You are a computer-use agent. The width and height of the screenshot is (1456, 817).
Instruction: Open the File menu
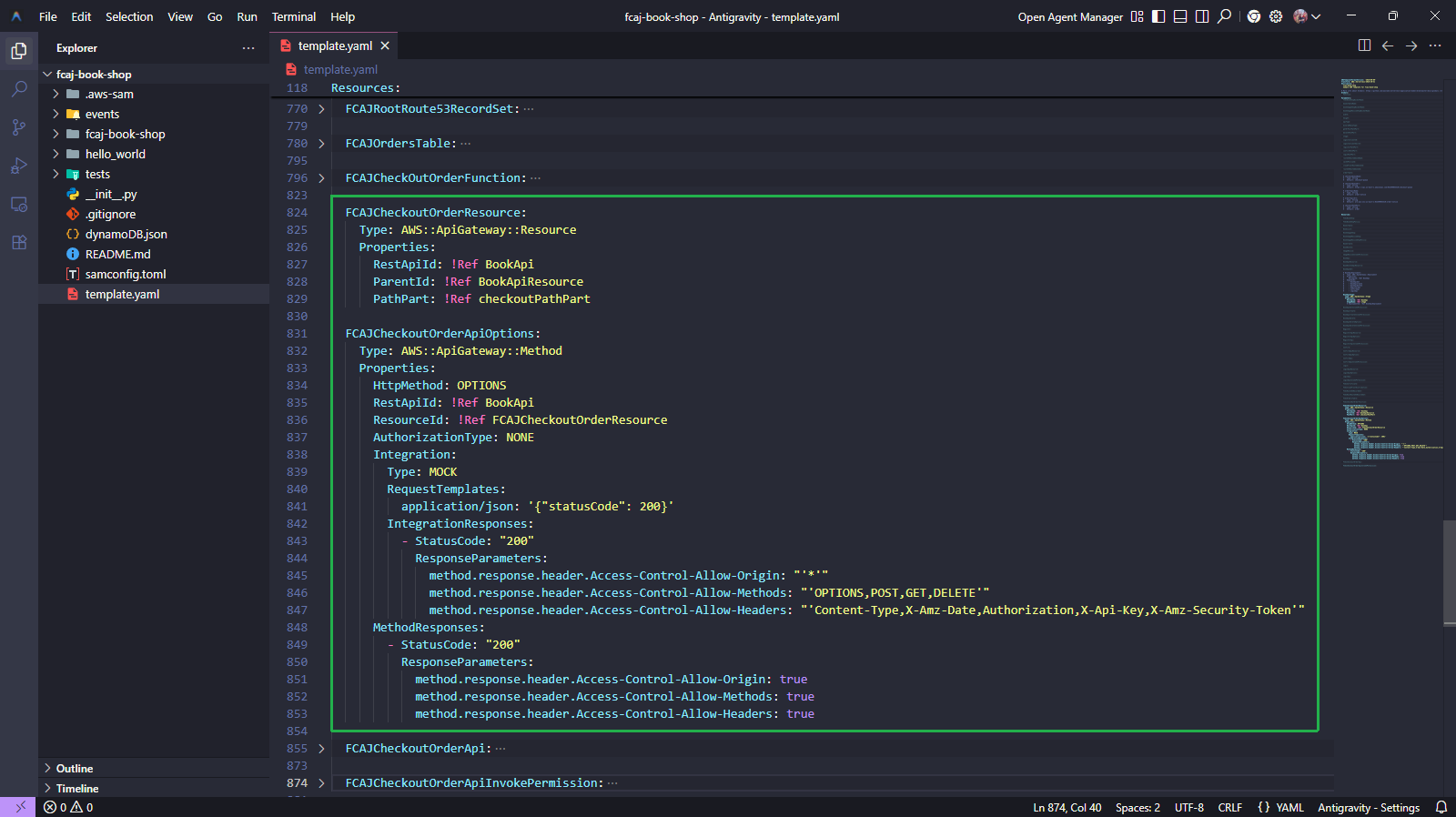48,16
